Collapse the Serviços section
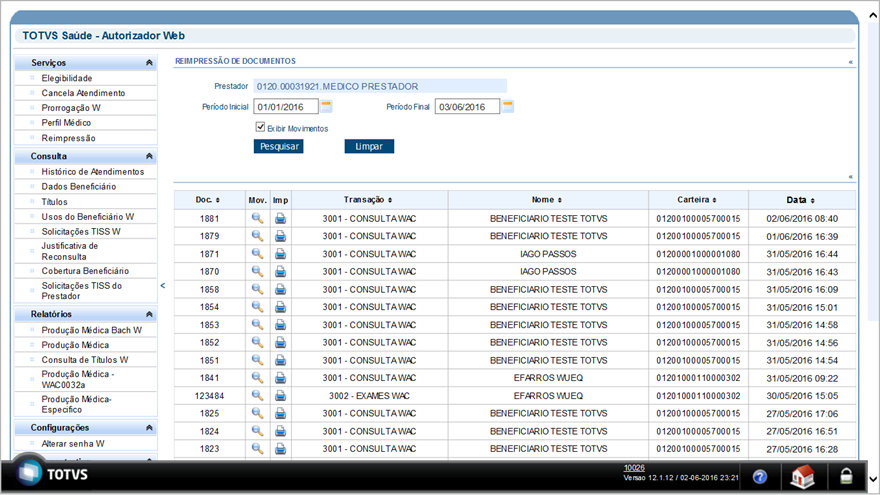 pos(149,62)
